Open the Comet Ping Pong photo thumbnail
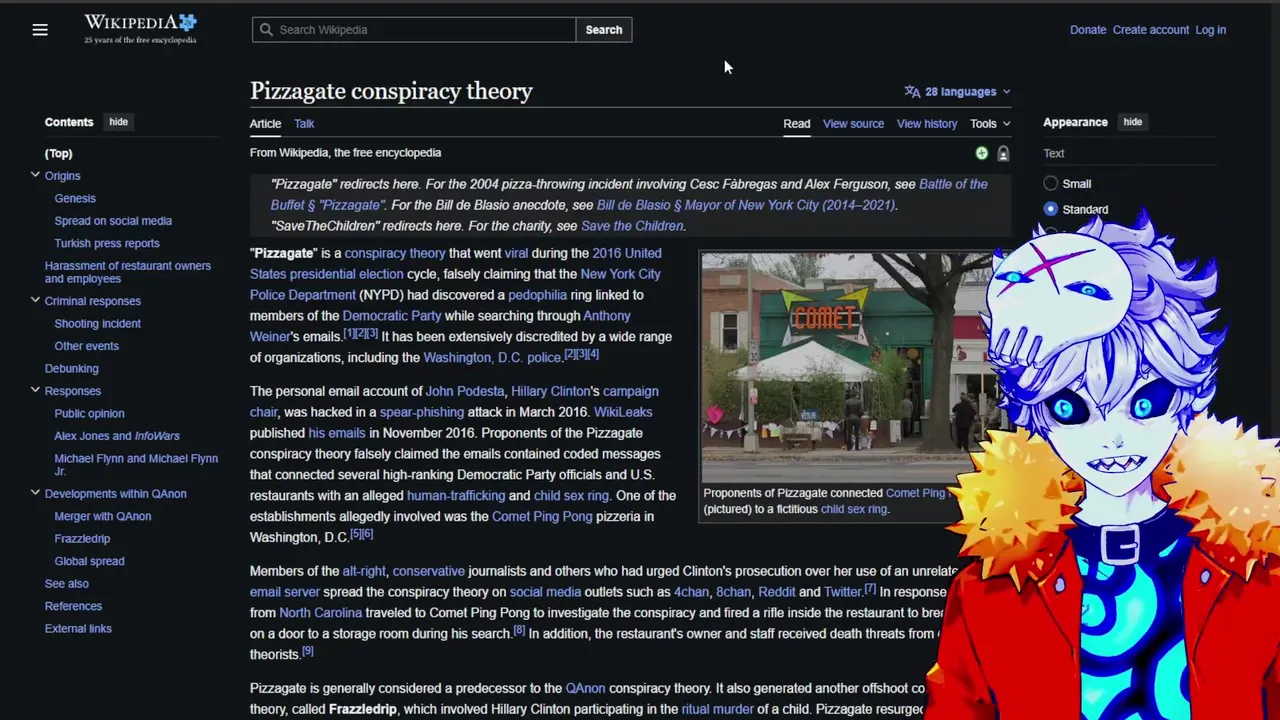 point(852,367)
